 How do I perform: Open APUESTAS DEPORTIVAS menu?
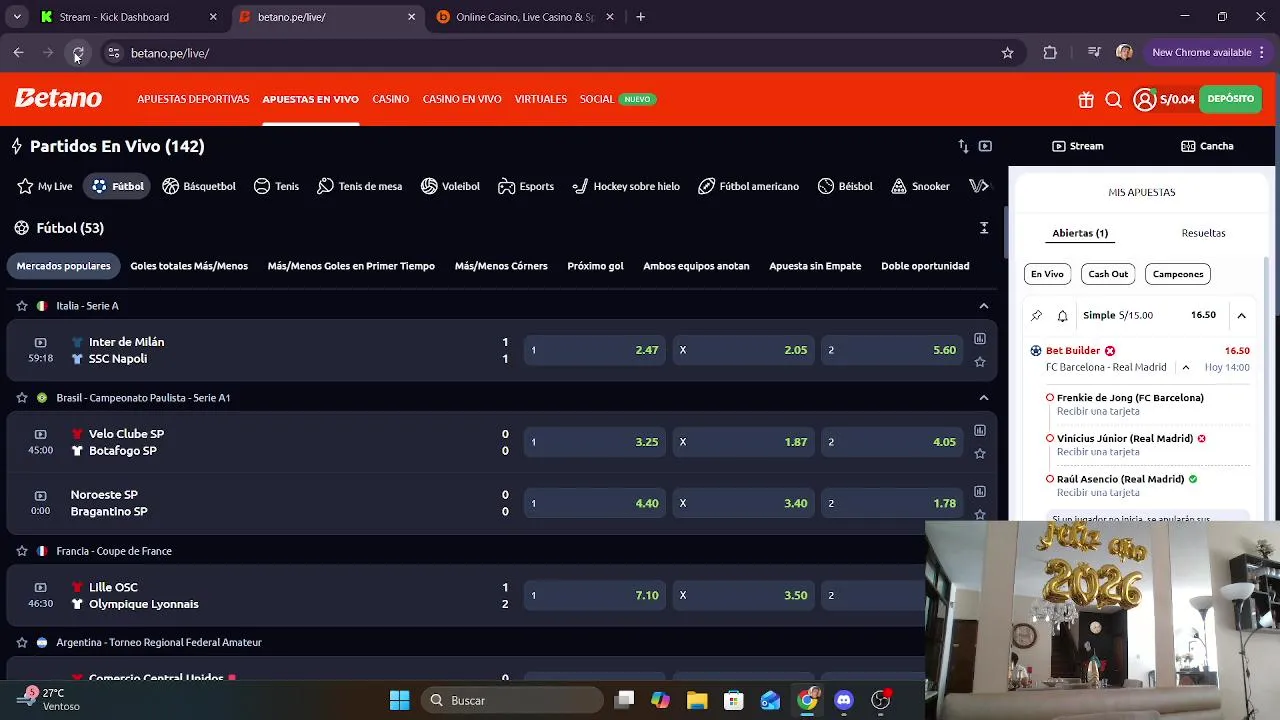193,99
